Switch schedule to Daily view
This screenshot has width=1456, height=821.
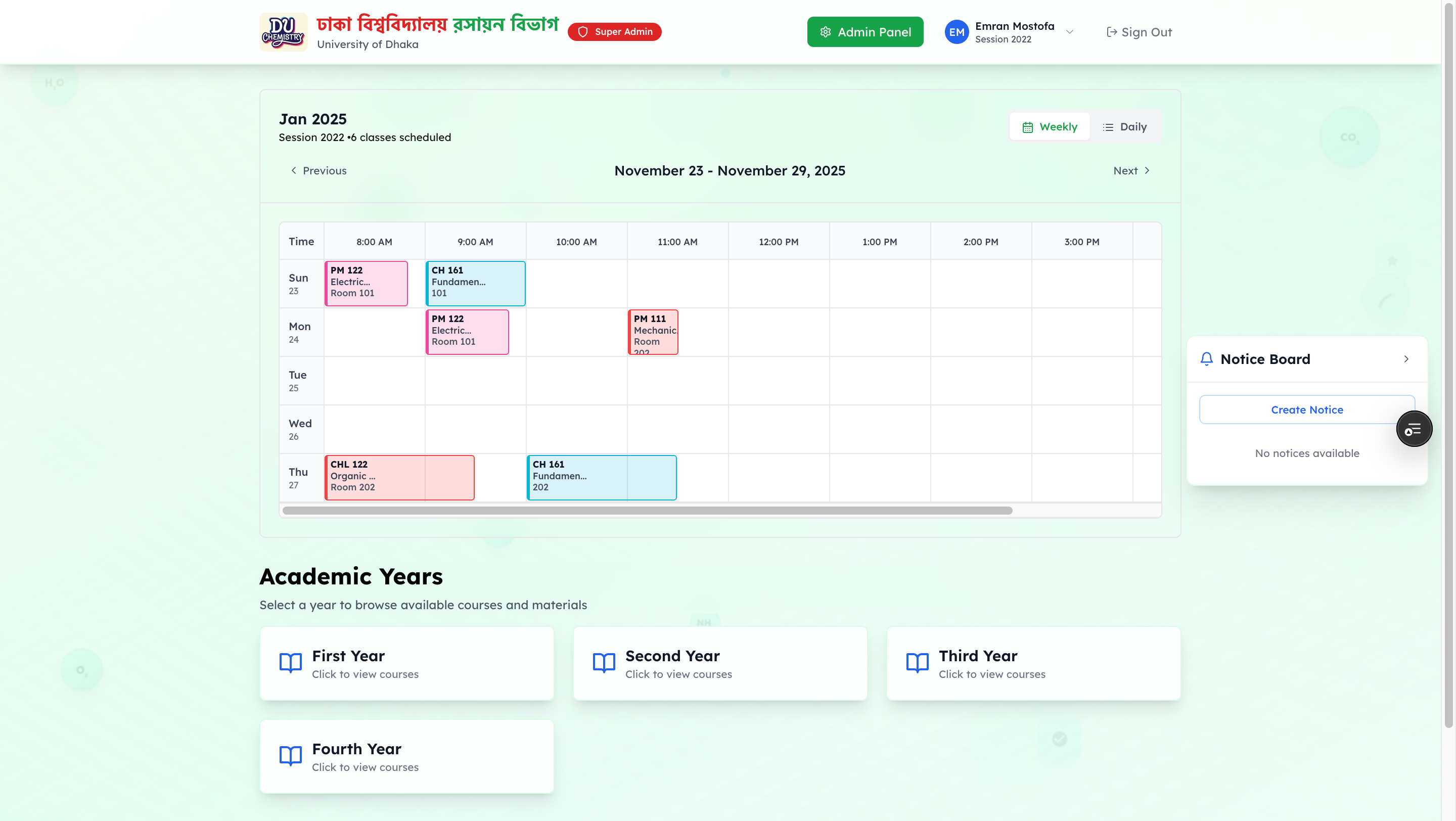(x=1125, y=126)
